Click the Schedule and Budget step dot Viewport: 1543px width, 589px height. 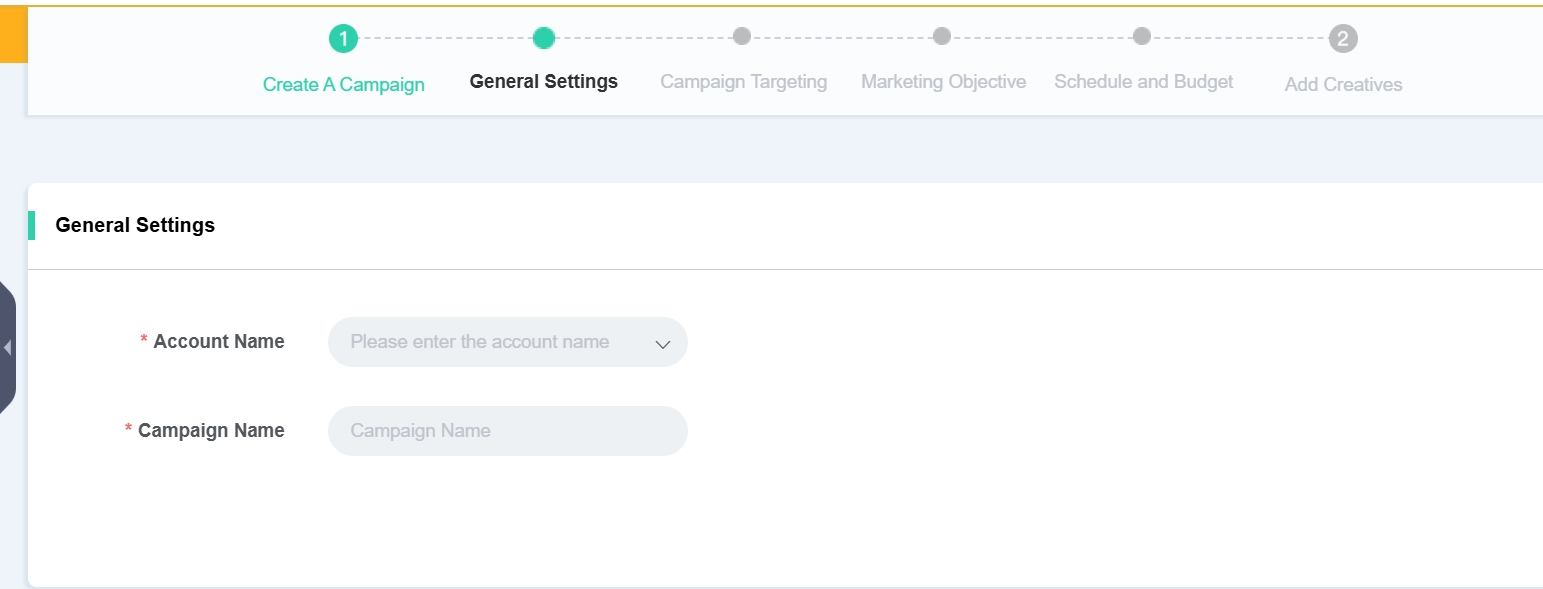point(1142,36)
